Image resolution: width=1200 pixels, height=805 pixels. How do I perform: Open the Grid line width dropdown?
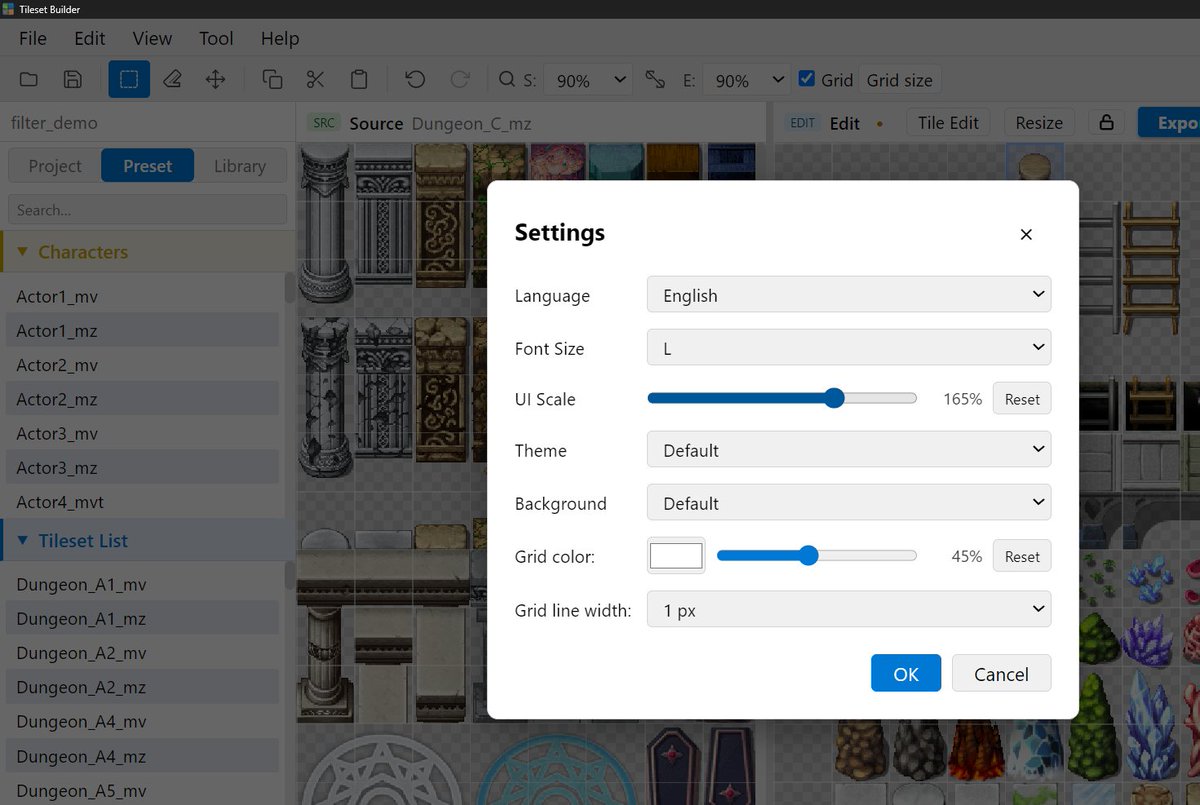click(849, 609)
